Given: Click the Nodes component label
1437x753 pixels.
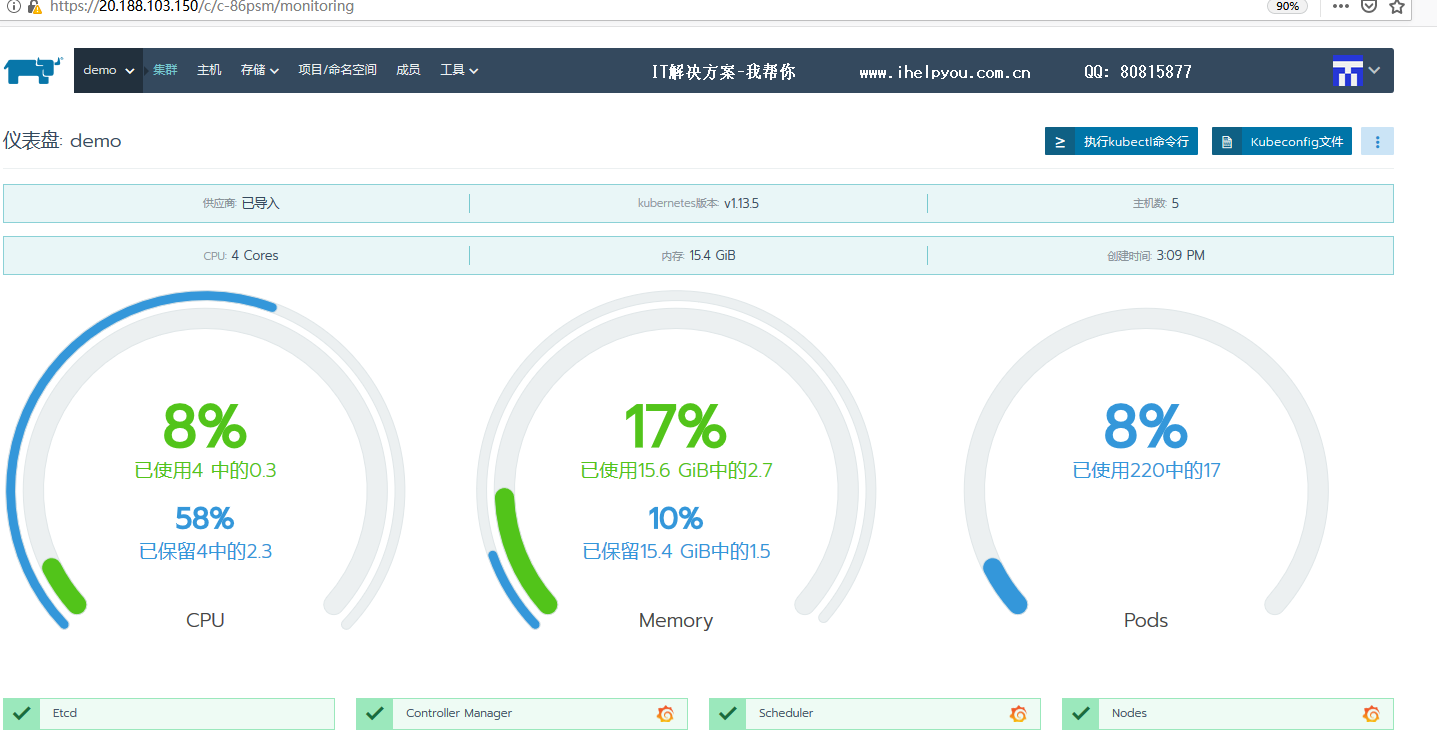Looking at the screenshot, I should click(1129, 714).
